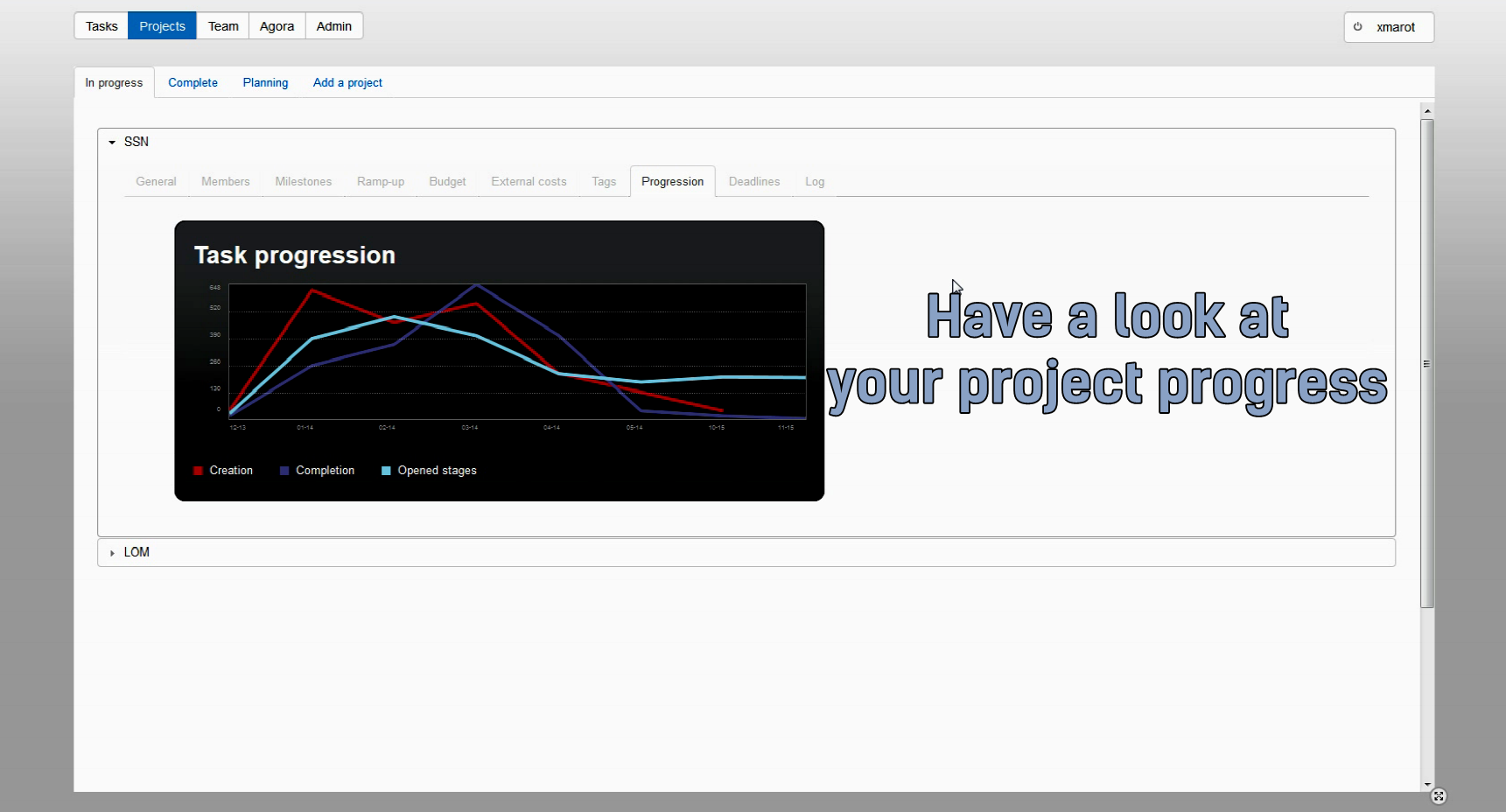Click the dark blue Completion legend swatch

tap(284, 471)
